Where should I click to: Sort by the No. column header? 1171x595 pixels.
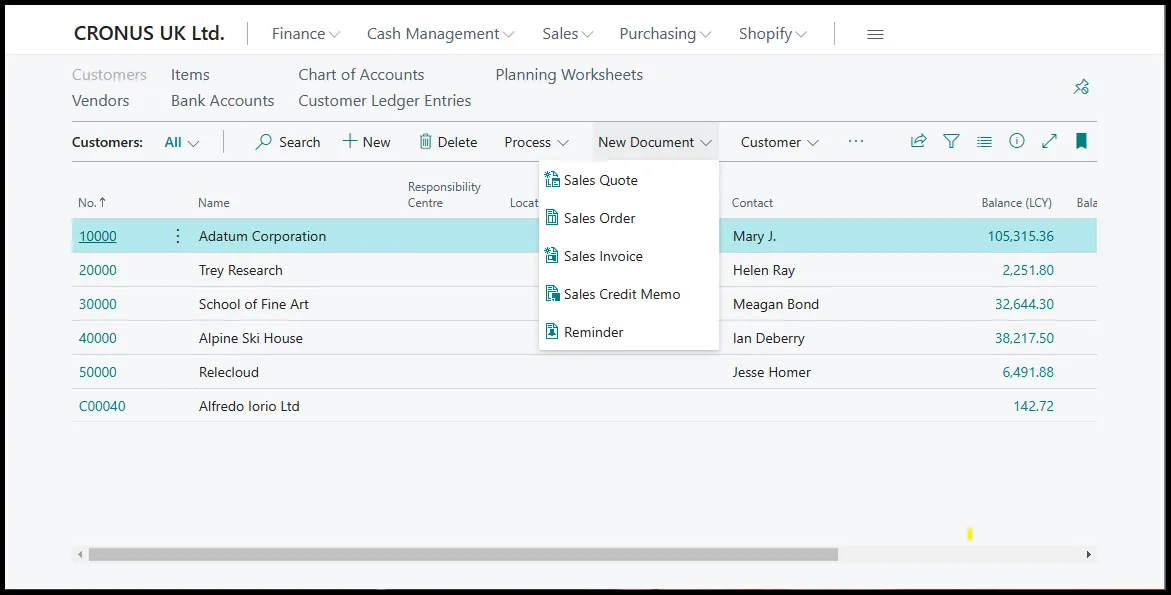point(92,202)
